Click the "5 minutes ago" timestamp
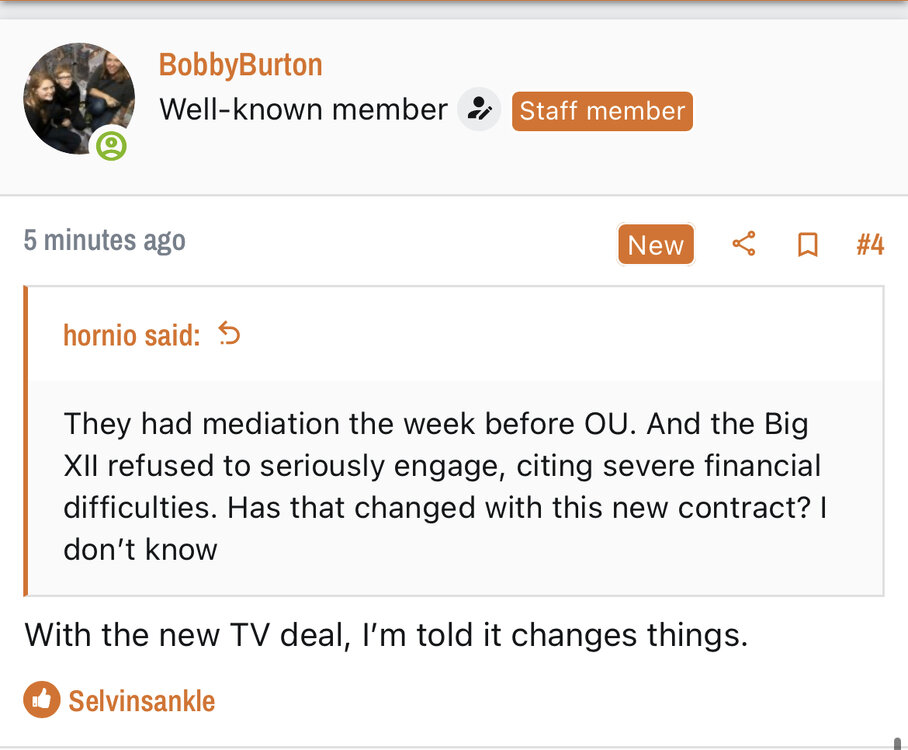 [104, 240]
